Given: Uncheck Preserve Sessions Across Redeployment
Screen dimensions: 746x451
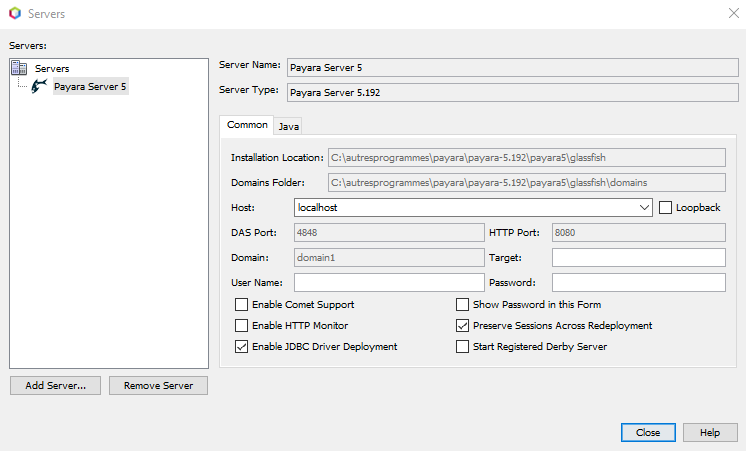Looking at the screenshot, I should pos(462,325).
